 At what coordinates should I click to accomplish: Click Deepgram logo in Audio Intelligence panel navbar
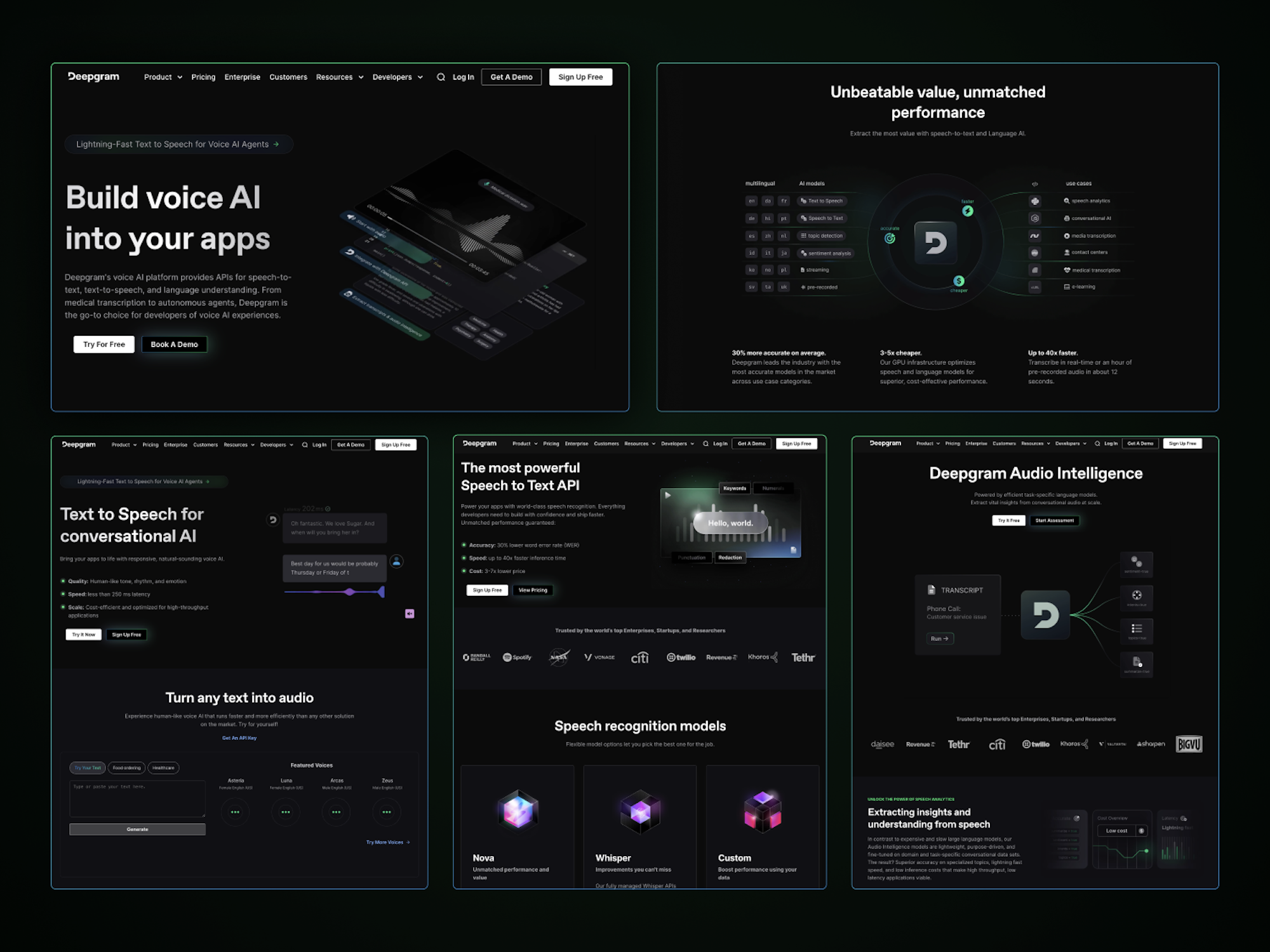click(x=885, y=443)
